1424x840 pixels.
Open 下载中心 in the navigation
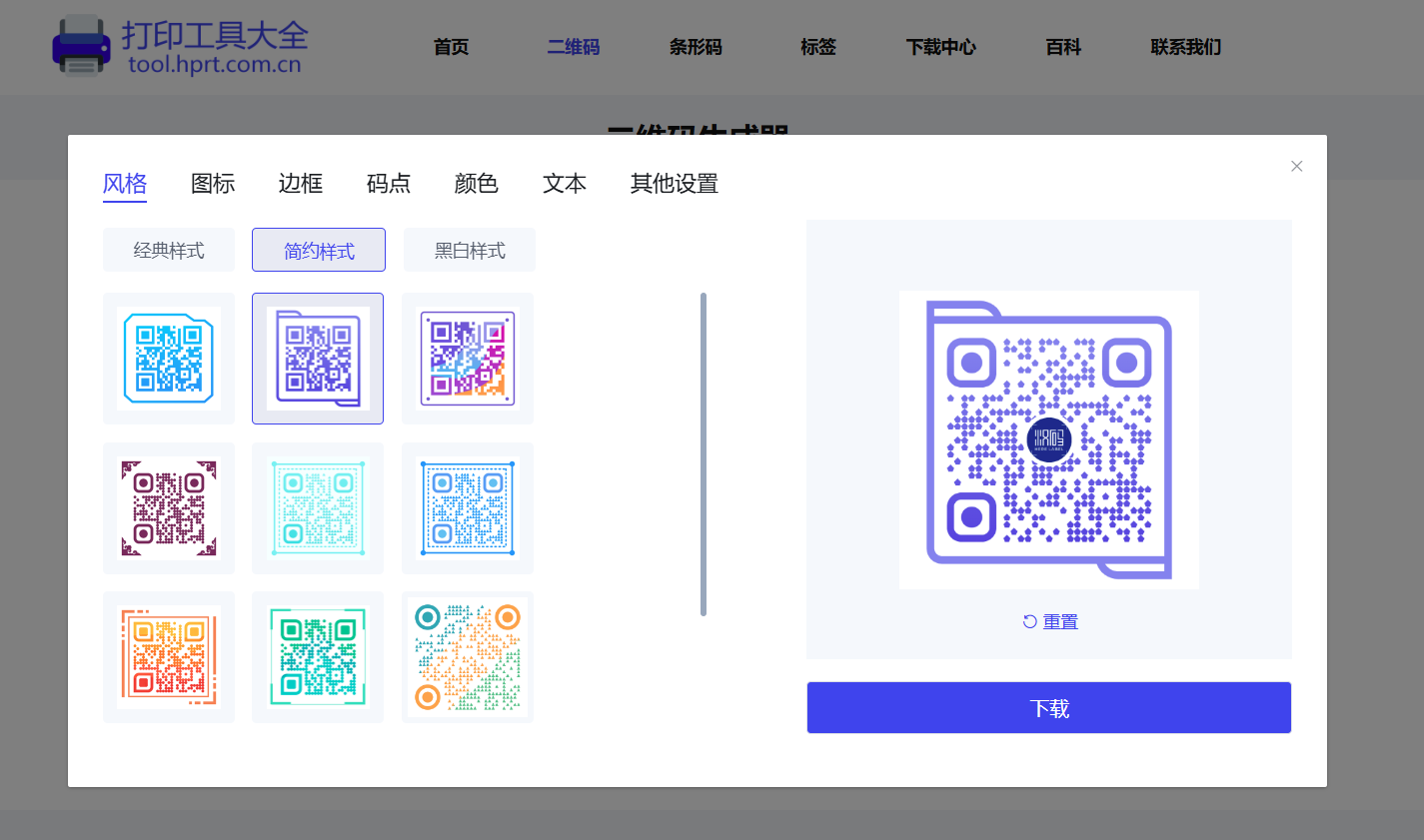(x=941, y=47)
